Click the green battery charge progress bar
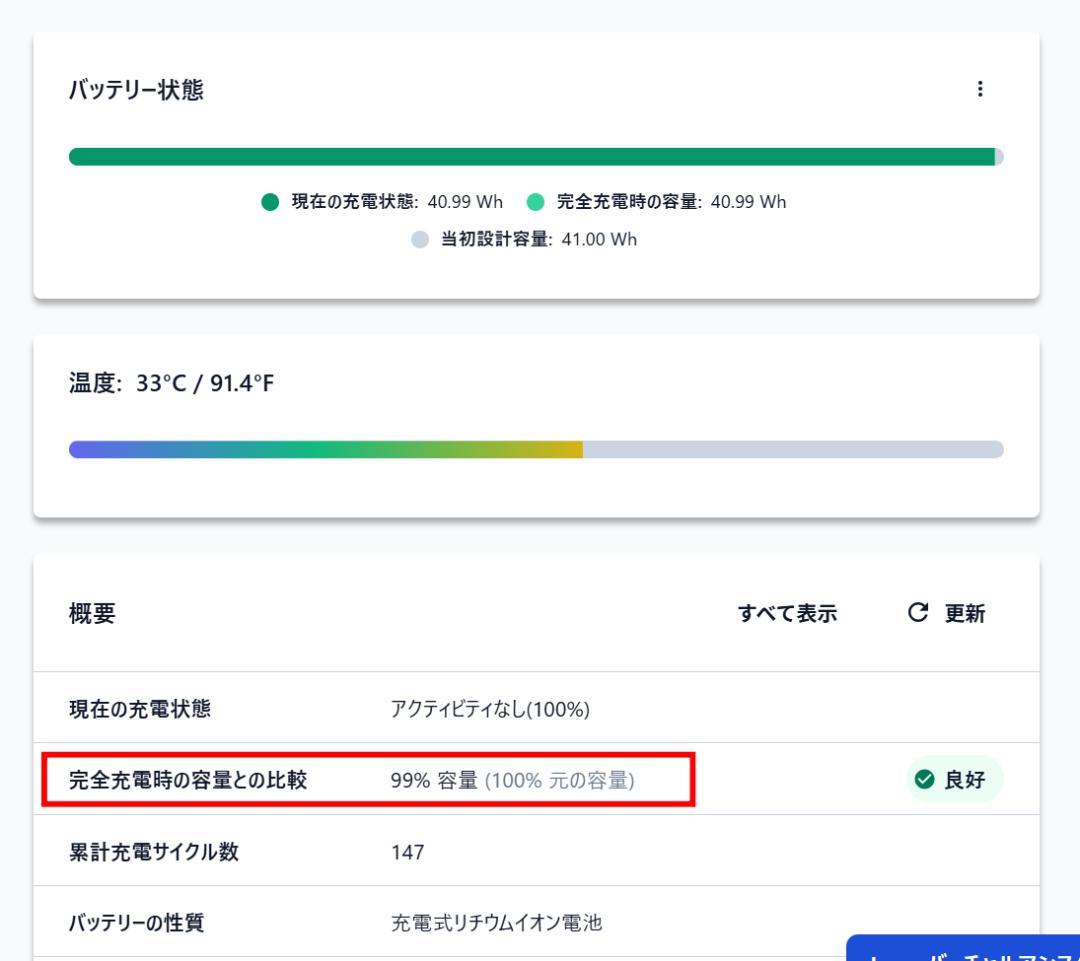 [x=530, y=157]
